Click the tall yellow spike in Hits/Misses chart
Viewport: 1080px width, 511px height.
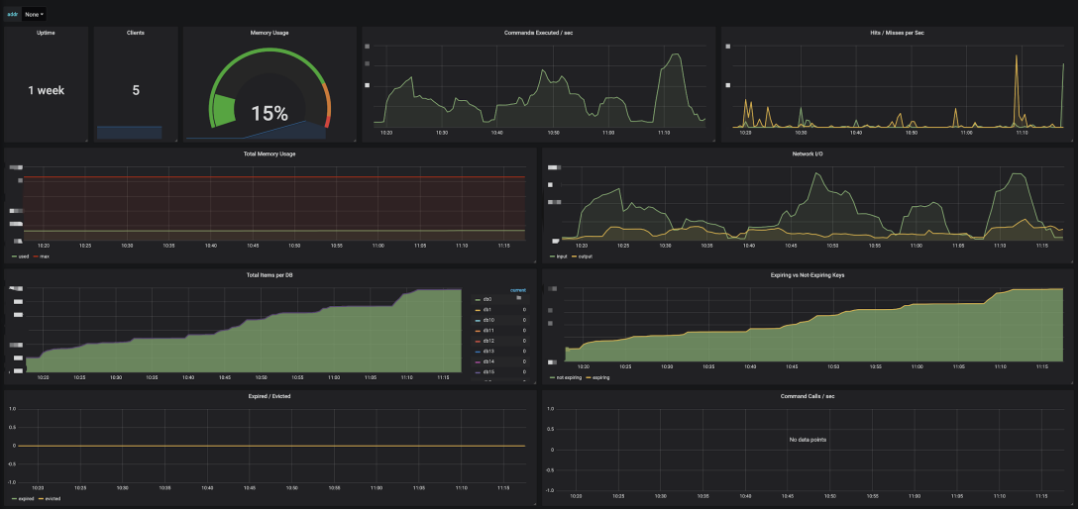click(x=1016, y=90)
